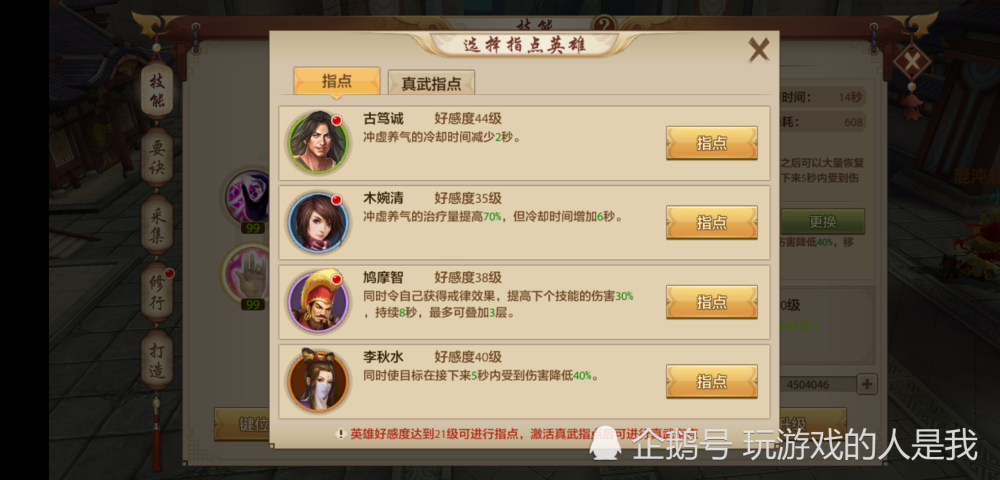The width and height of the screenshot is (1000, 480).
Task: Open the 修行 lantern menu
Action: coord(157,293)
